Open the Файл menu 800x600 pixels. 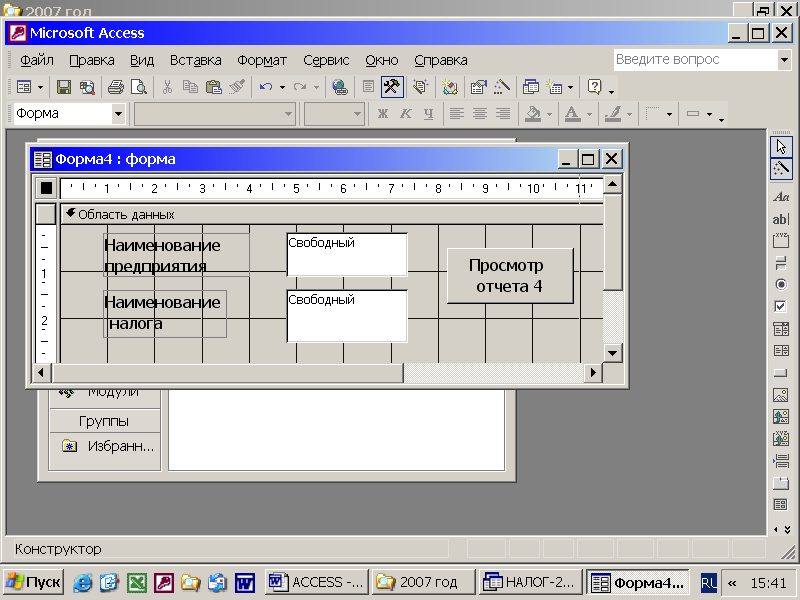click(37, 60)
